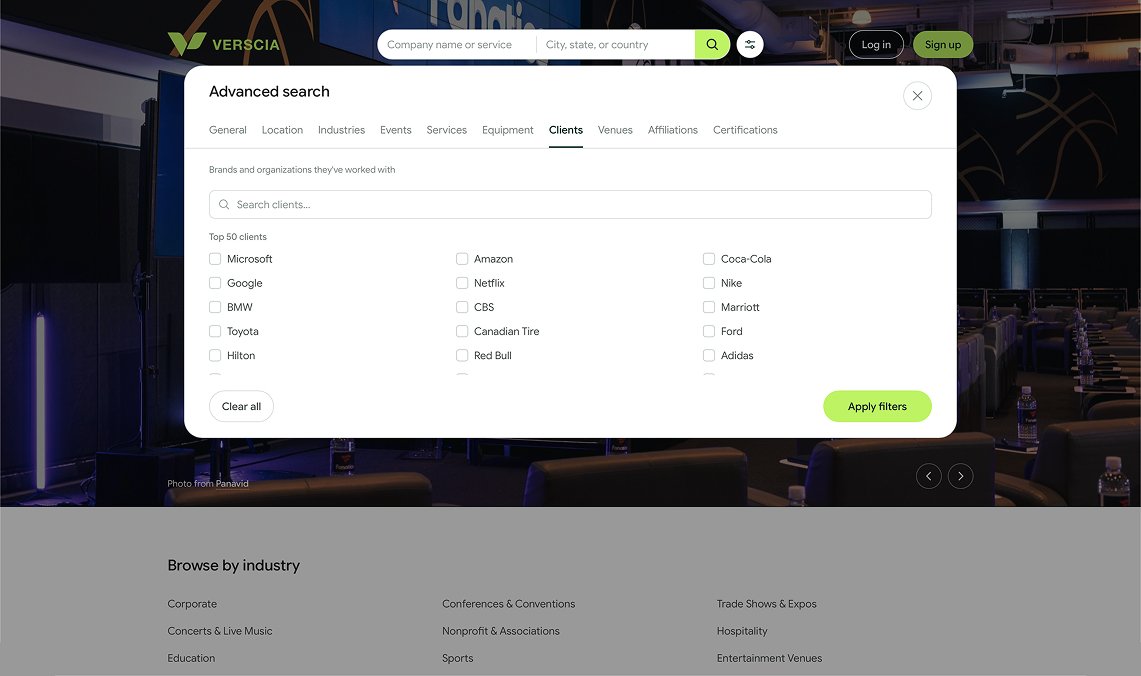Image resolution: width=1141 pixels, height=676 pixels.
Task: Open the filter sliders icon button
Action: 750,44
